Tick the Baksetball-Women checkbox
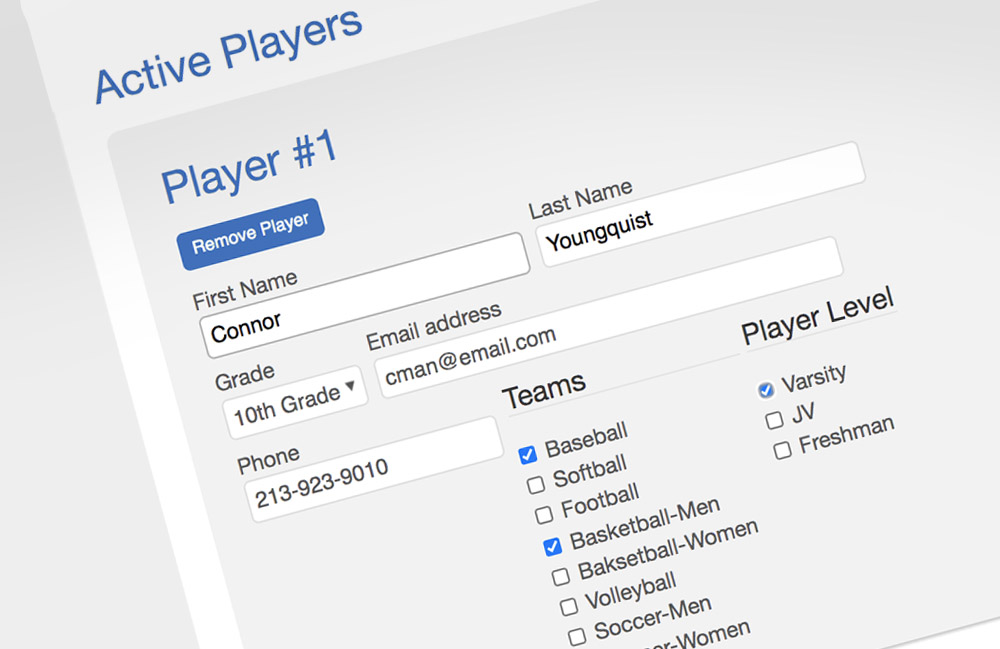 pyautogui.click(x=561, y=577)
